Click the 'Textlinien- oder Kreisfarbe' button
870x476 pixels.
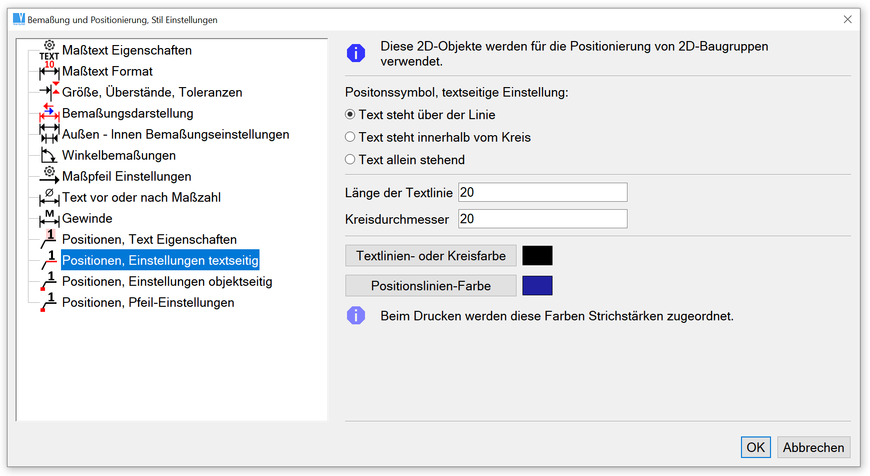point(431,256)
